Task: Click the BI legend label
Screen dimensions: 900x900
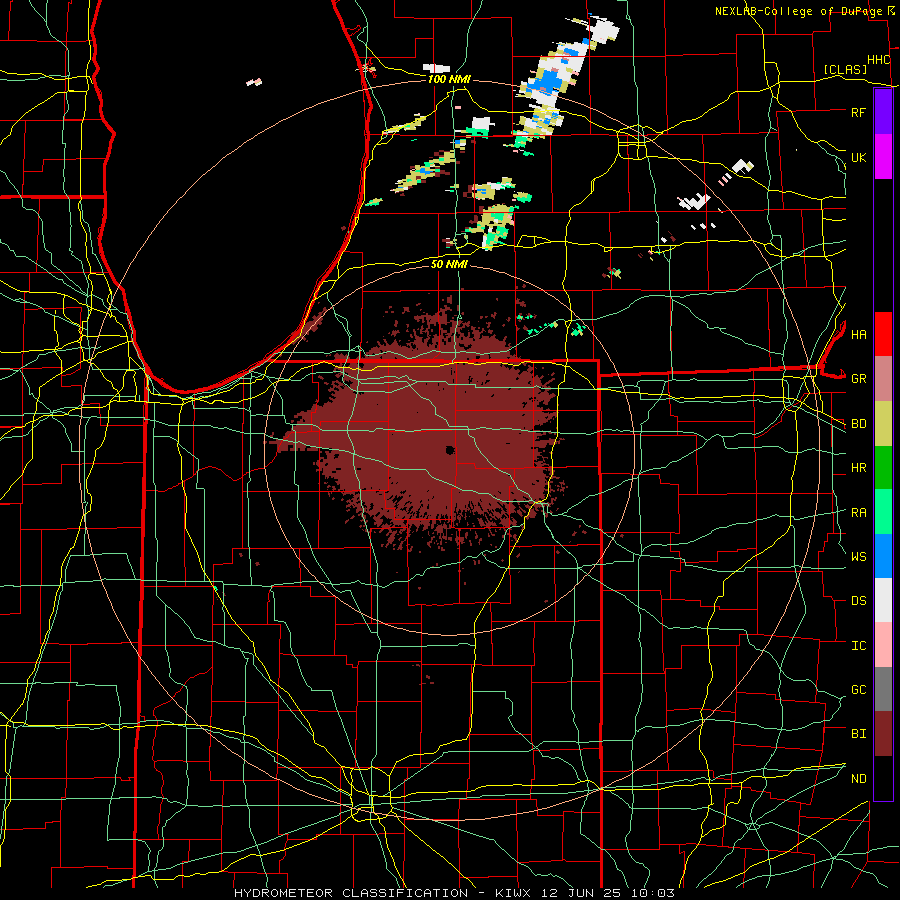Action: pyautogui.click(x=858, y=734)
